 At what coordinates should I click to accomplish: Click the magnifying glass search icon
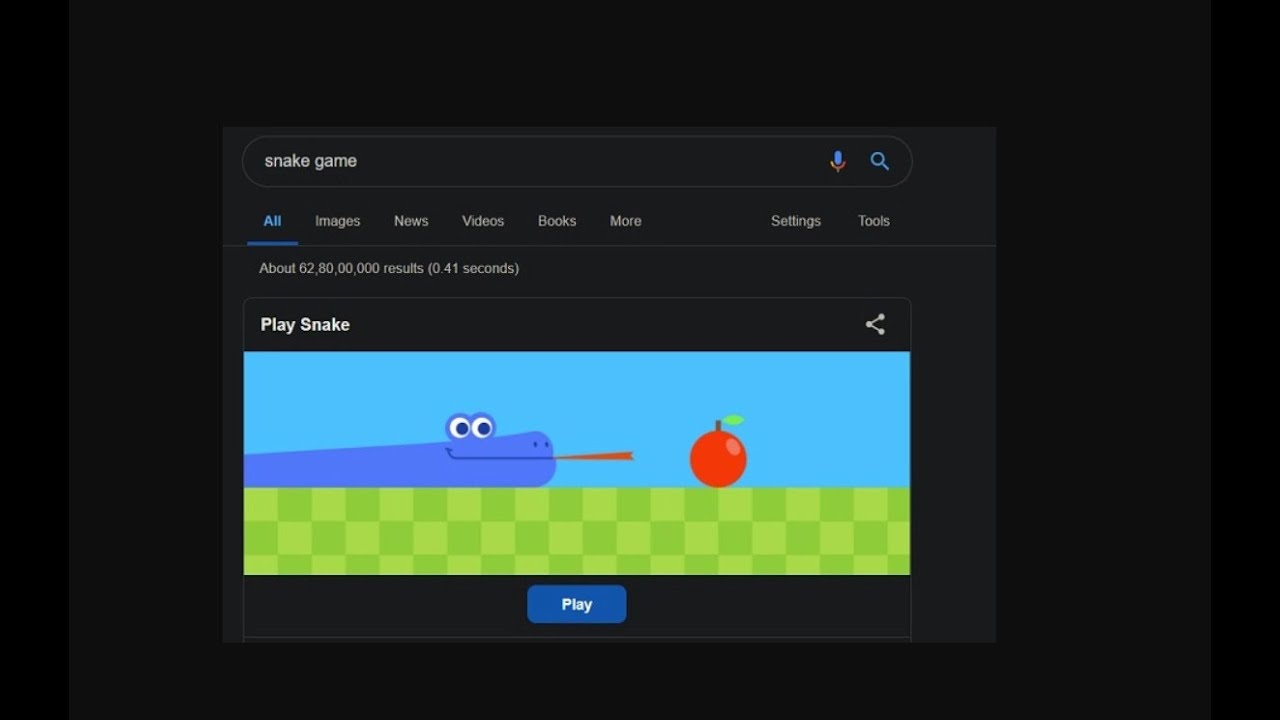tap(880, 161)
